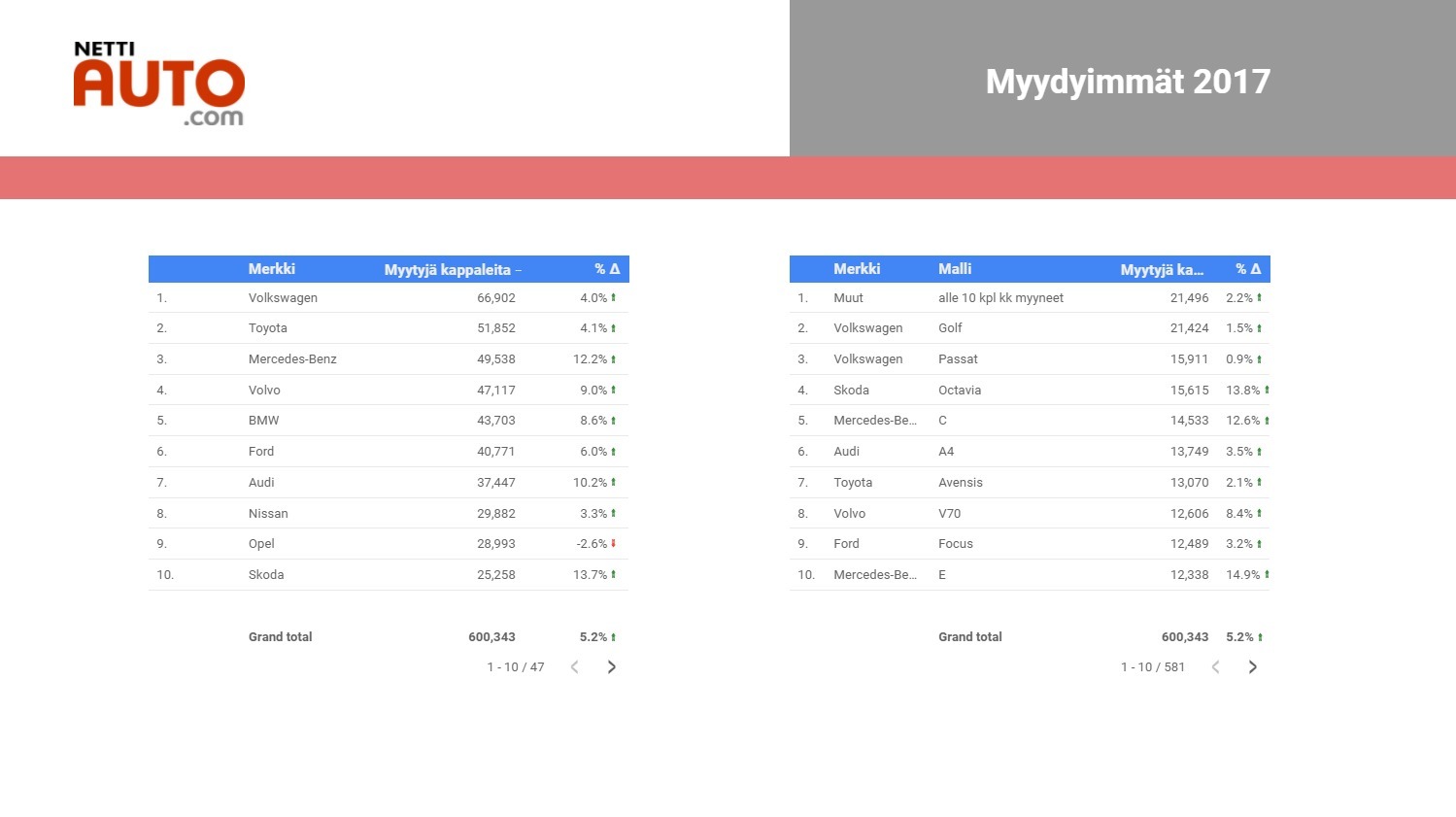Image resolution: width=1456 pixels, height=817 pixels.
Task: Click green up arrow beside Skoda Octavia 13.8%
Action: (1267, 391)
